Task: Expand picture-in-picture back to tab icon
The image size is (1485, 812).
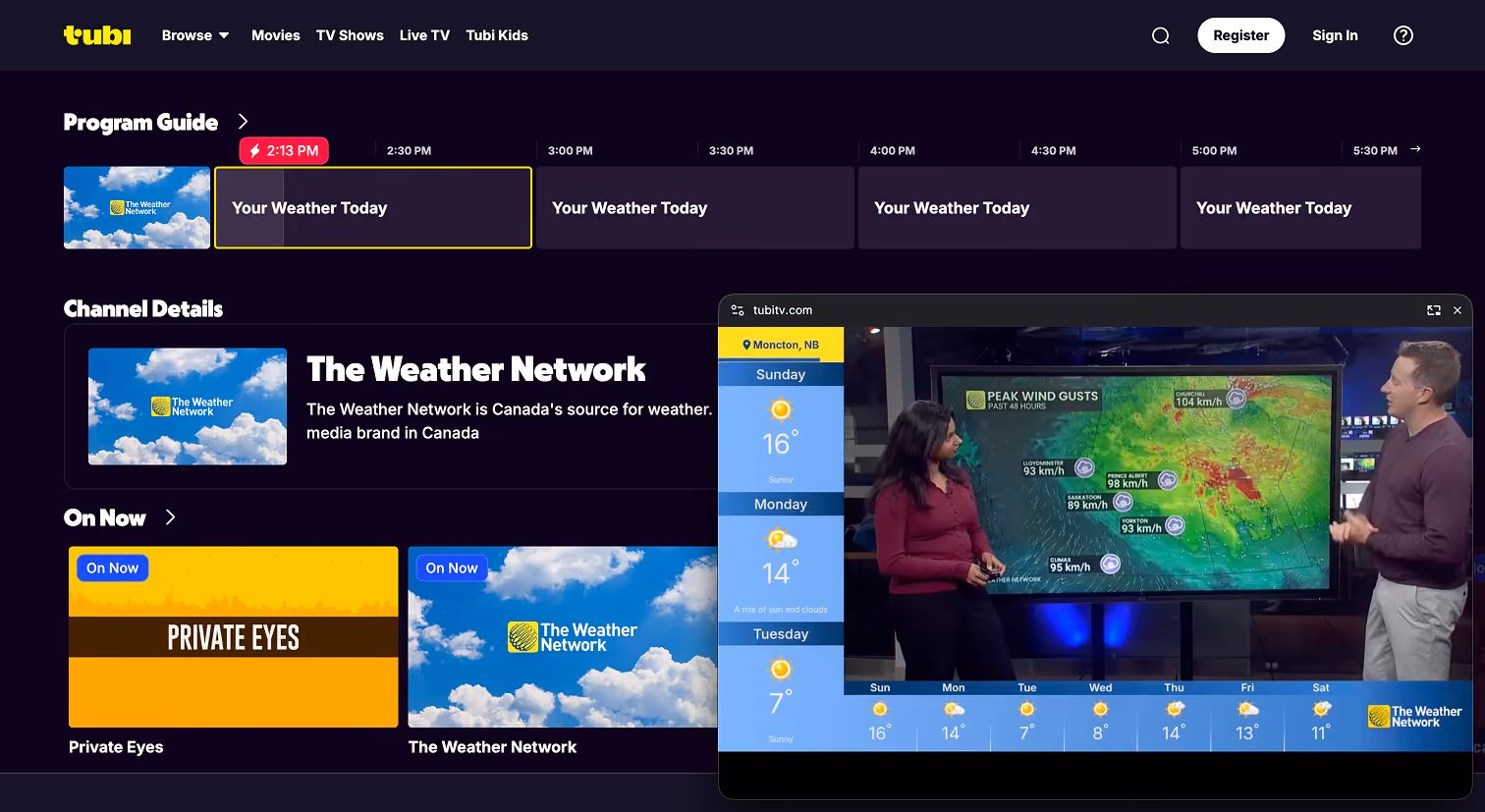Action: tap(1434, 310)
